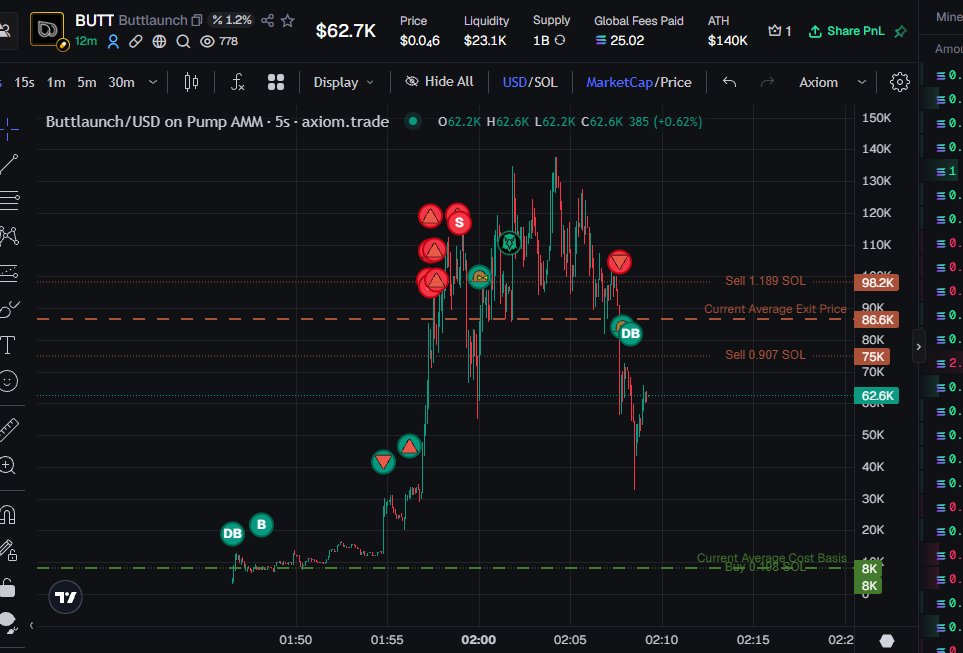The width and height of the screenshot is (963, 653).
Task: Click the Current Average Cost Basis label
Action: pos(771,558)
